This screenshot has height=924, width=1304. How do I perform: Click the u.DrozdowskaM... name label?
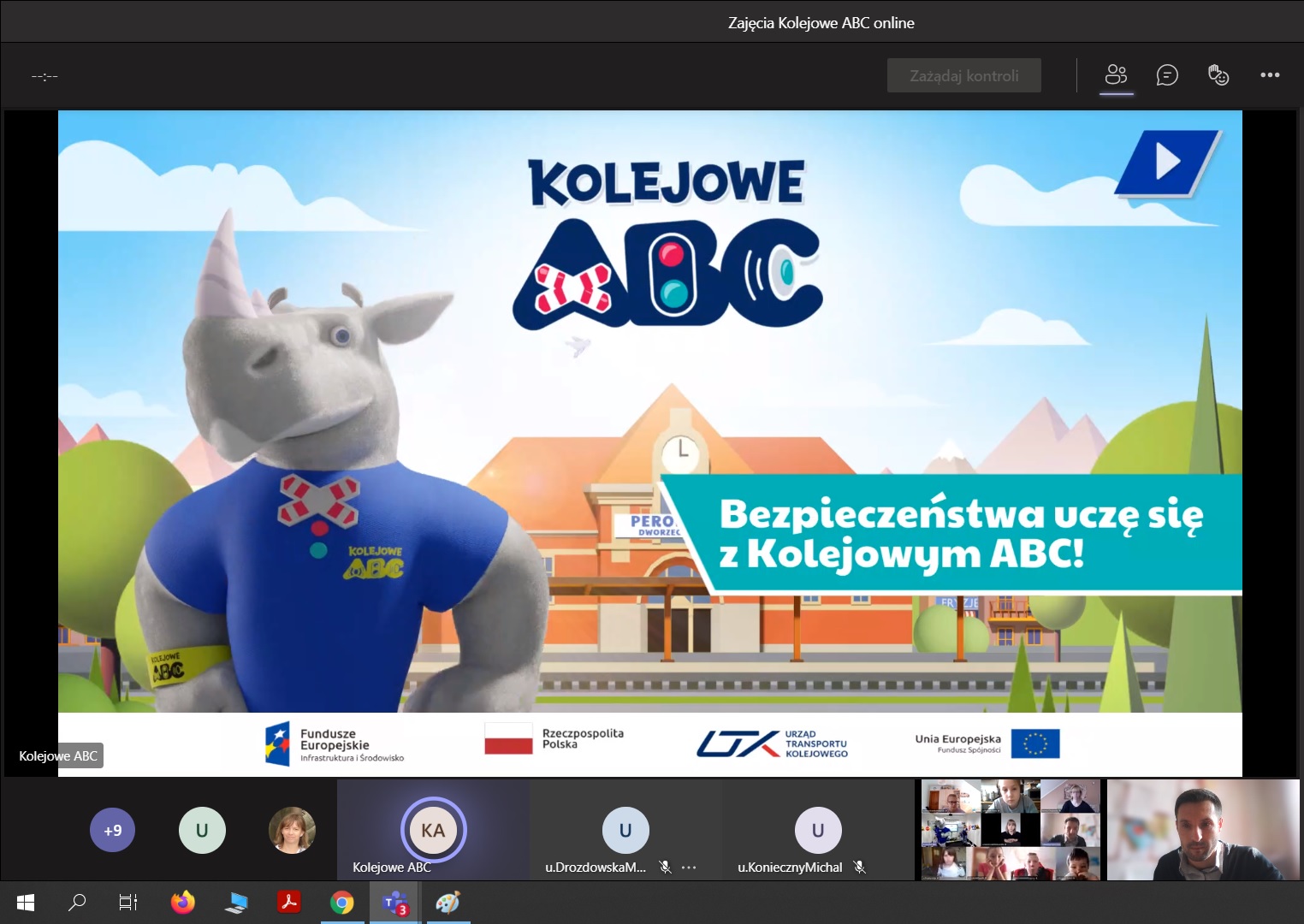(x=596, y=868)
